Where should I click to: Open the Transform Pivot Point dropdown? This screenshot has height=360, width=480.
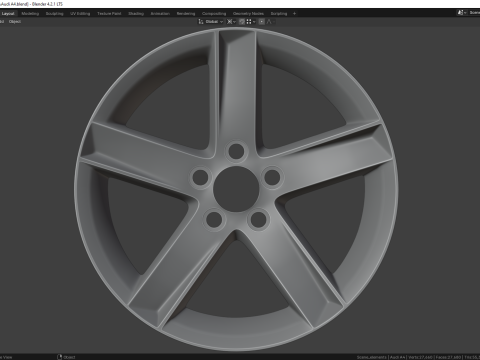[x=231, y=22]
